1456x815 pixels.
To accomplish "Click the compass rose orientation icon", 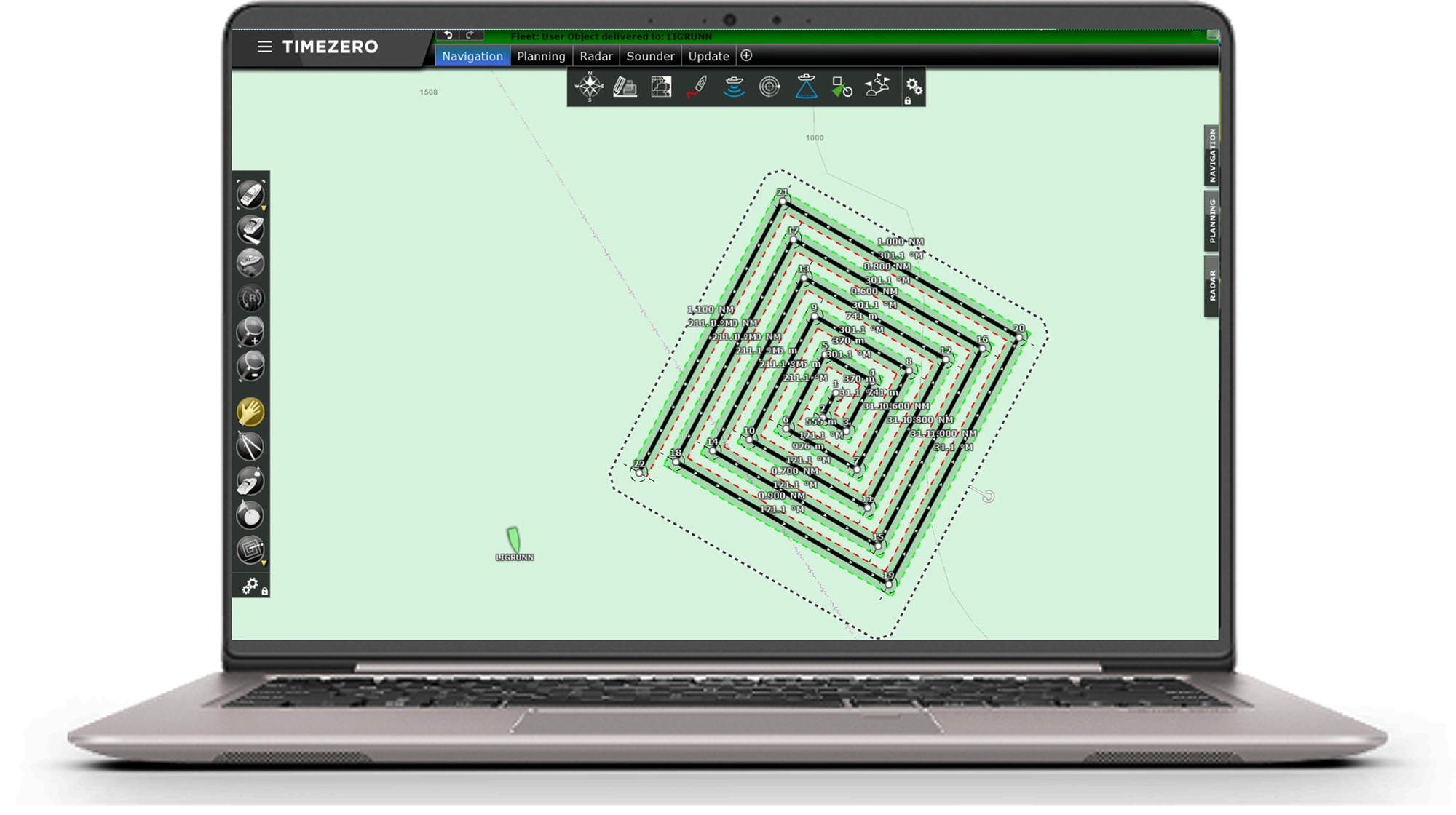I will 589,87.
